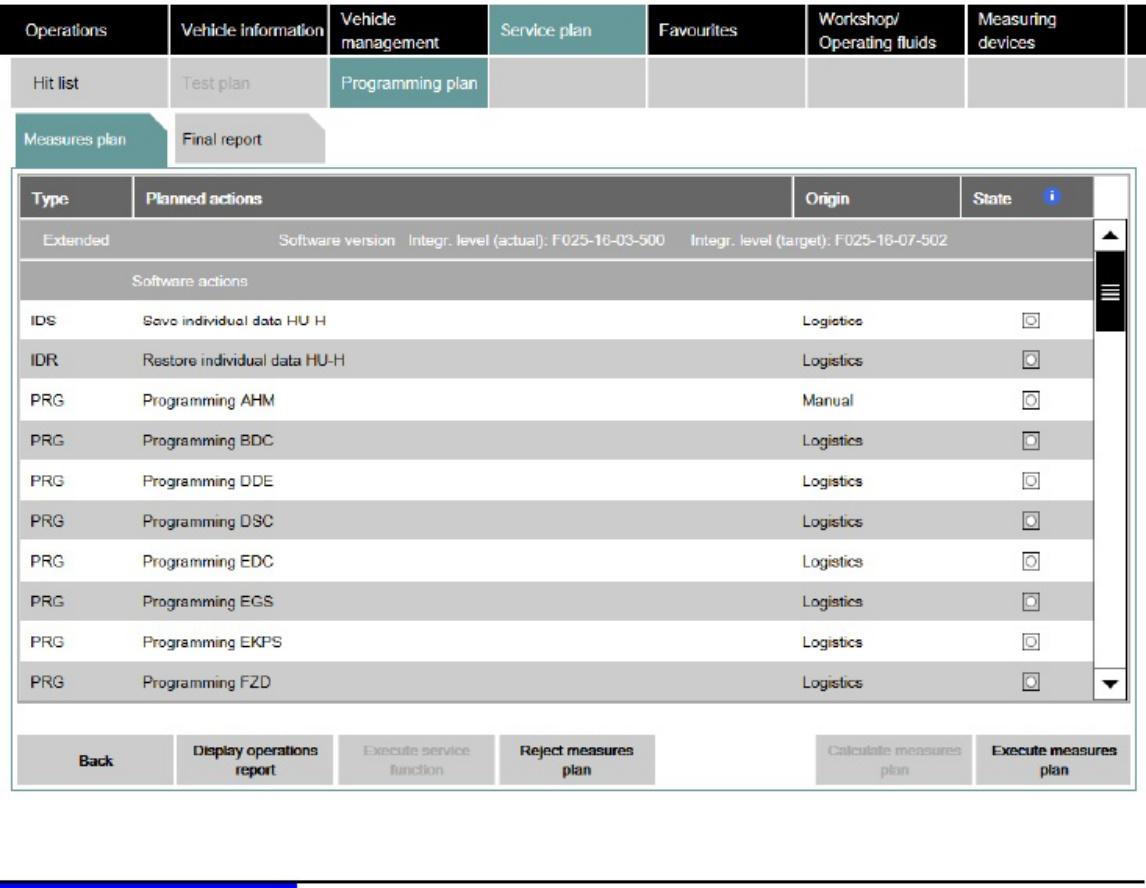1146x888 pixels.
Task: Select the Service plan menu
Action: coord(567,30)
